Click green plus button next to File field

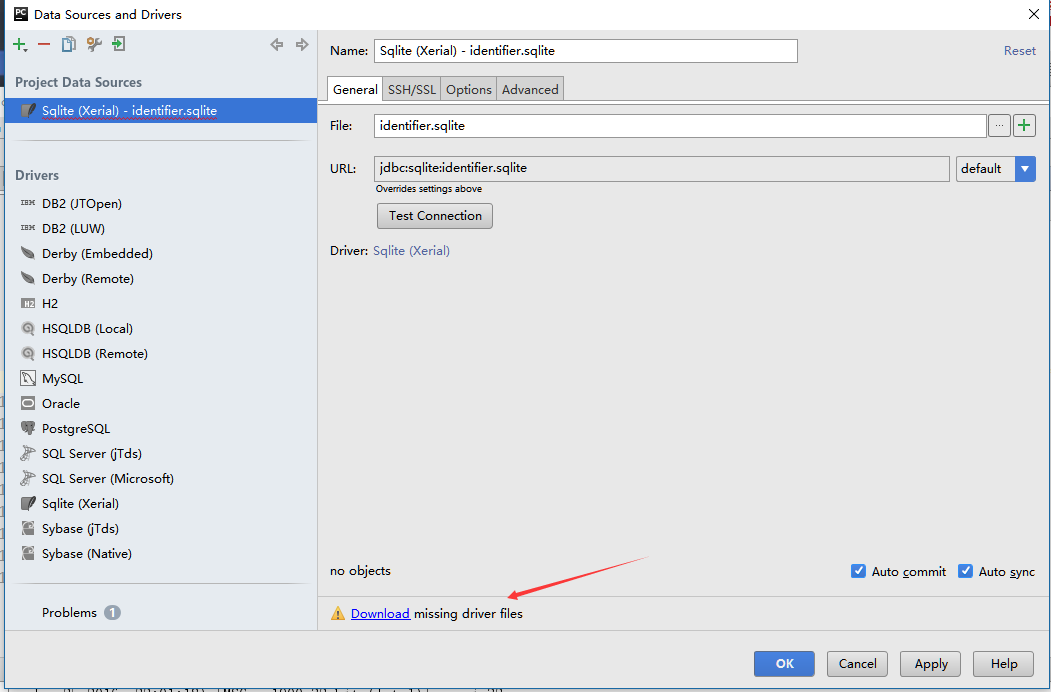pos(1024,125)
